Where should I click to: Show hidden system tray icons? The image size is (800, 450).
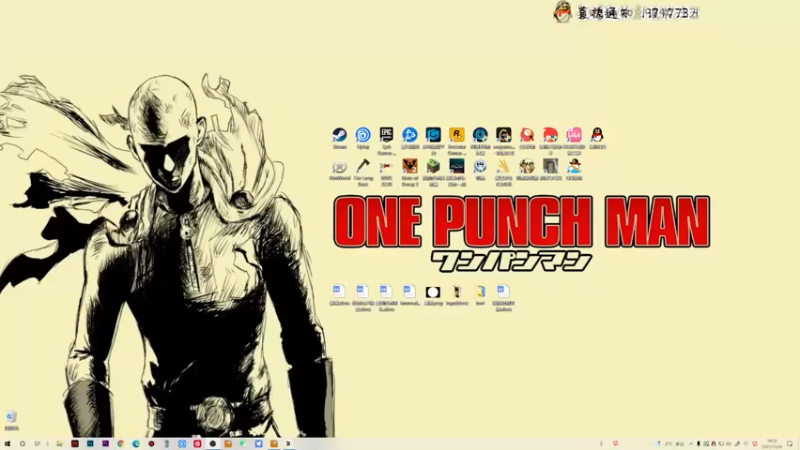click(x=691, y=444)
